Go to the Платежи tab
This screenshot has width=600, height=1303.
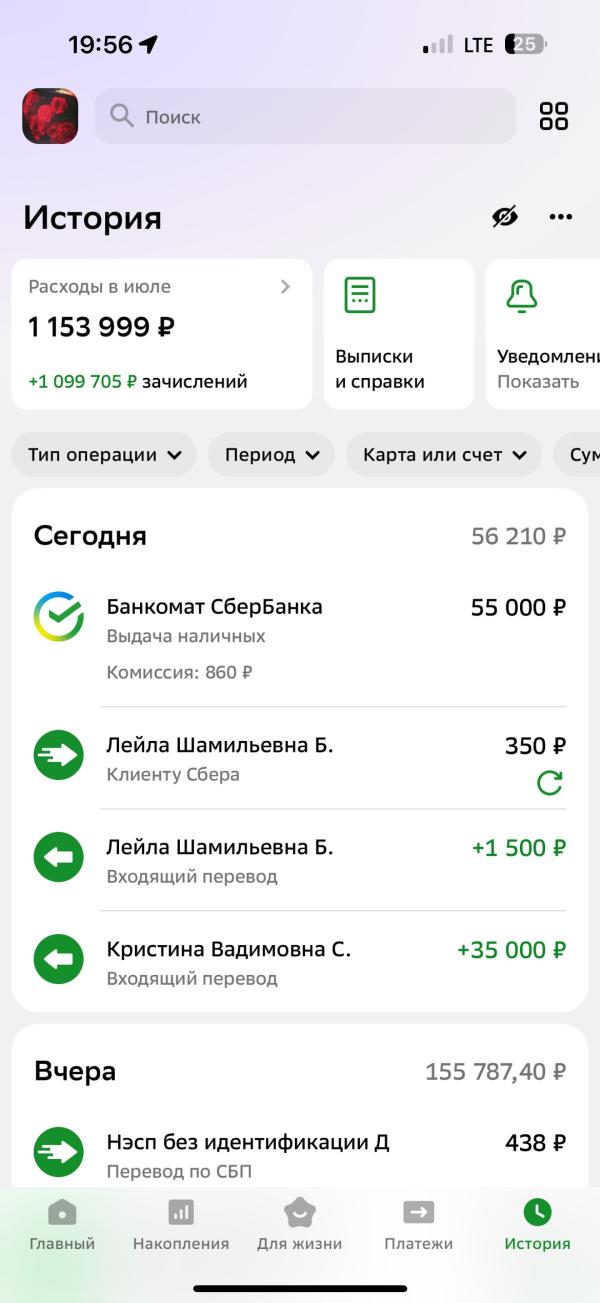[419, 1226]
